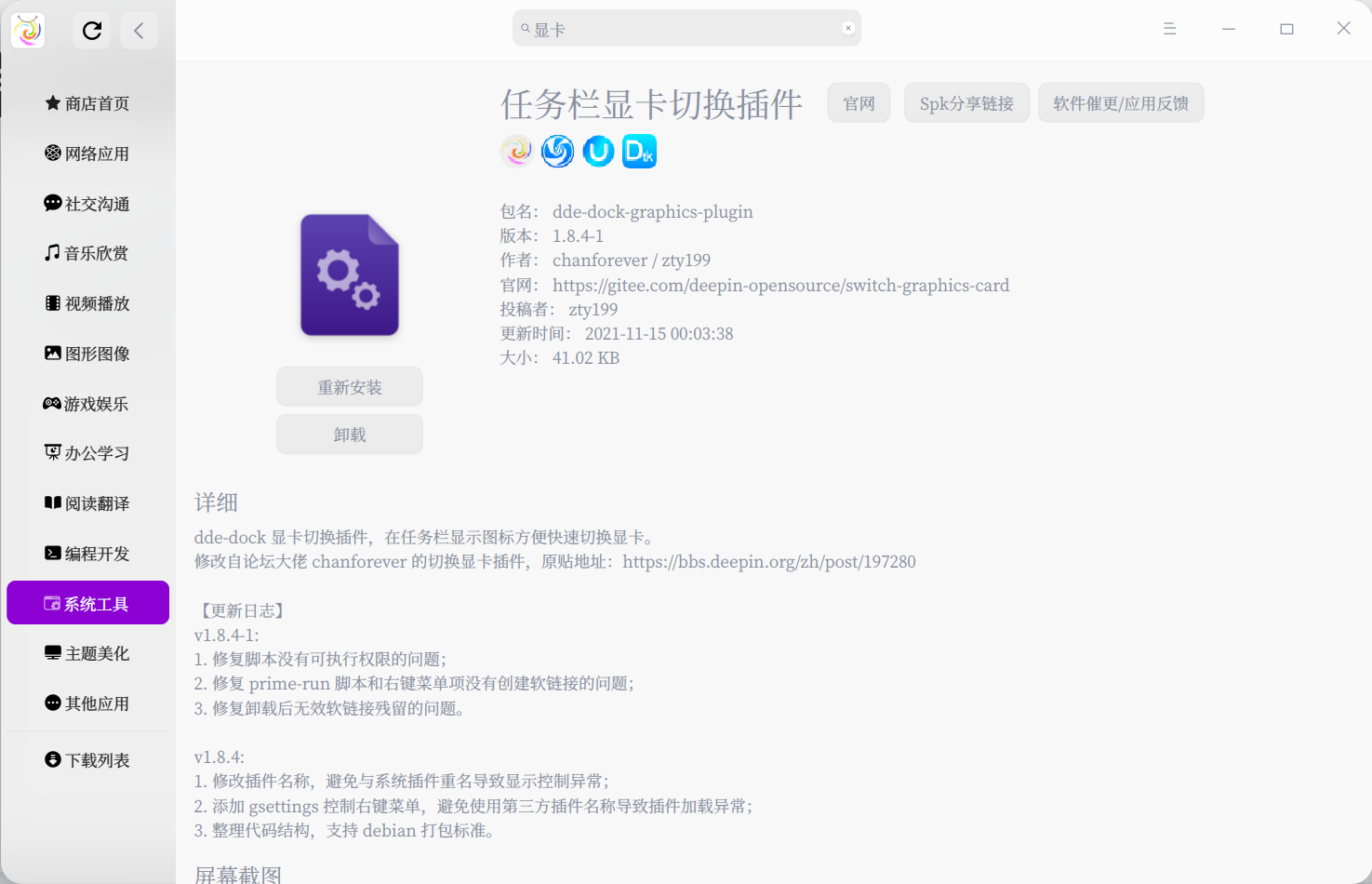Maximize the store window
Screen dimensions: 1372x884
[x=1286, y=29]
